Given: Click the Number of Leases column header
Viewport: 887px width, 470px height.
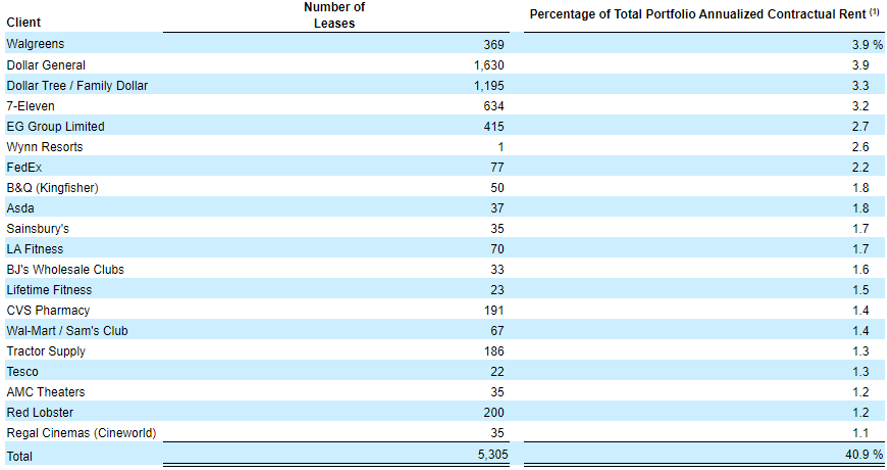Looking at the screenshot, I should pos(334,15).
